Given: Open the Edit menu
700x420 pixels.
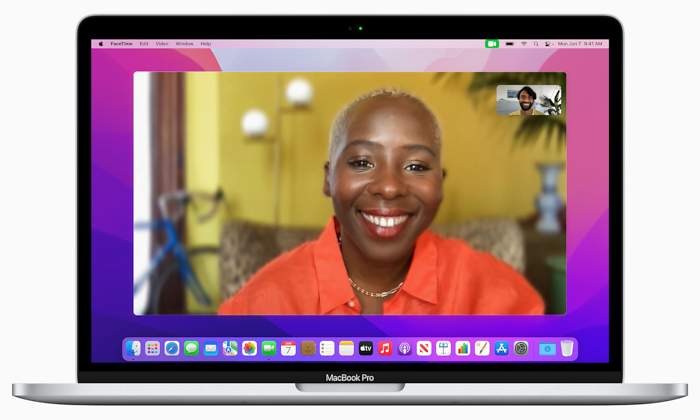Looking at the screenshot, I should click(x=144, y=44).
